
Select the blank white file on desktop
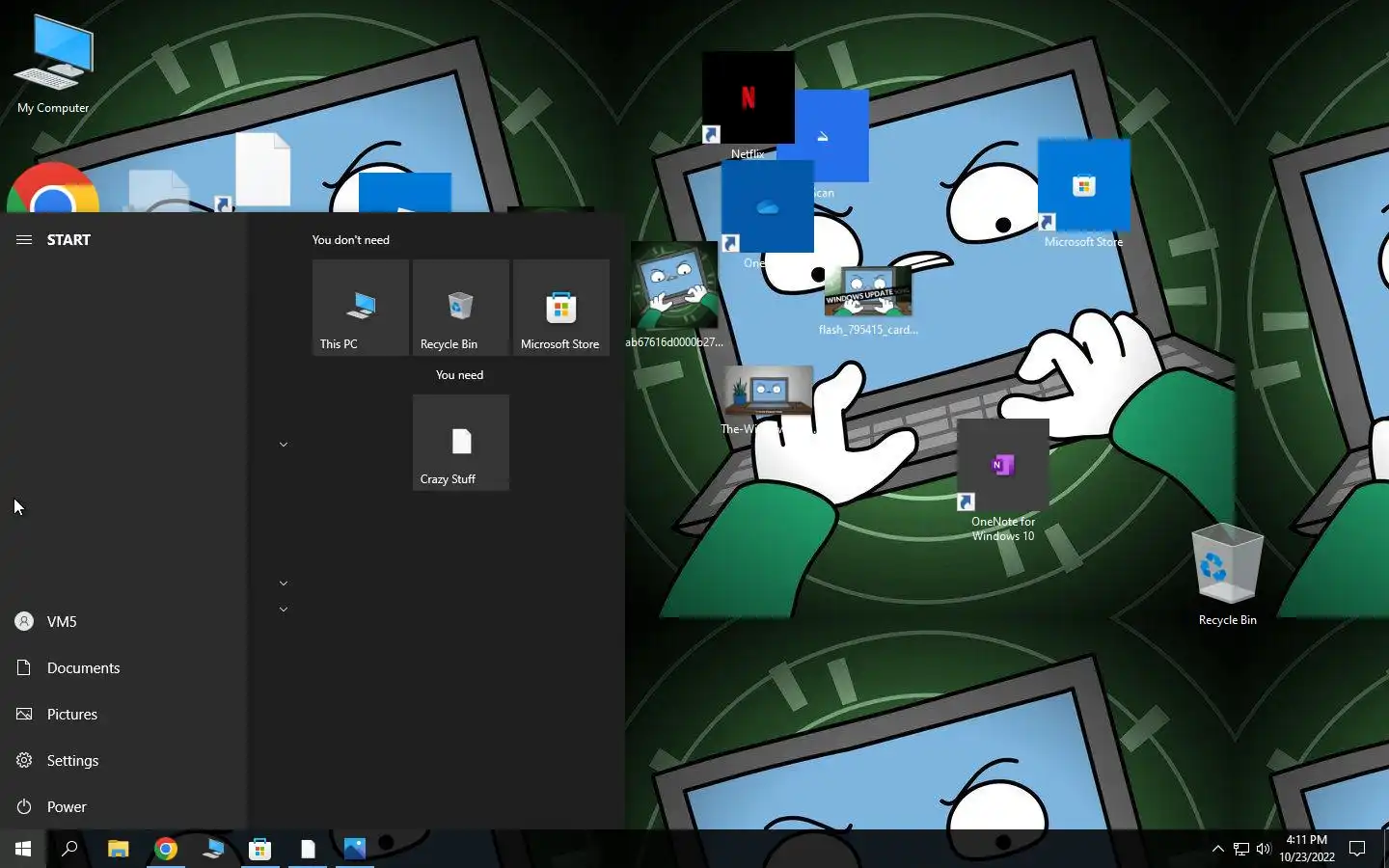tap(263, 169)
